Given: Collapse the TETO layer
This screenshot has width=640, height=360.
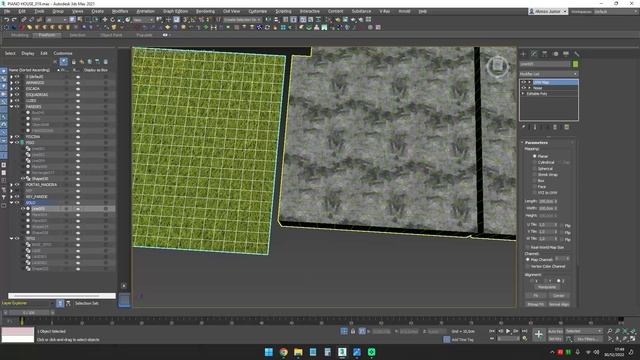Looking at the screenshot, I should [11, 238].
